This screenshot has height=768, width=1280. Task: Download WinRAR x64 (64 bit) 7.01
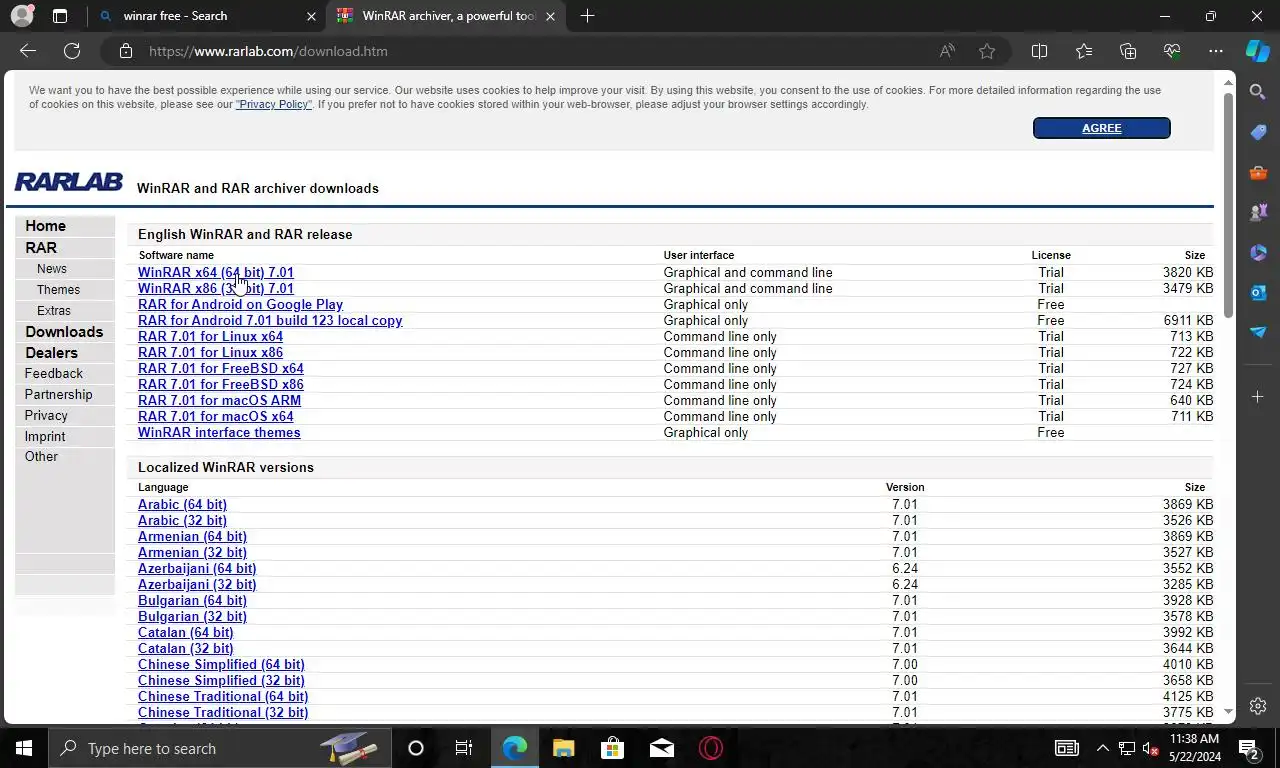216,272
